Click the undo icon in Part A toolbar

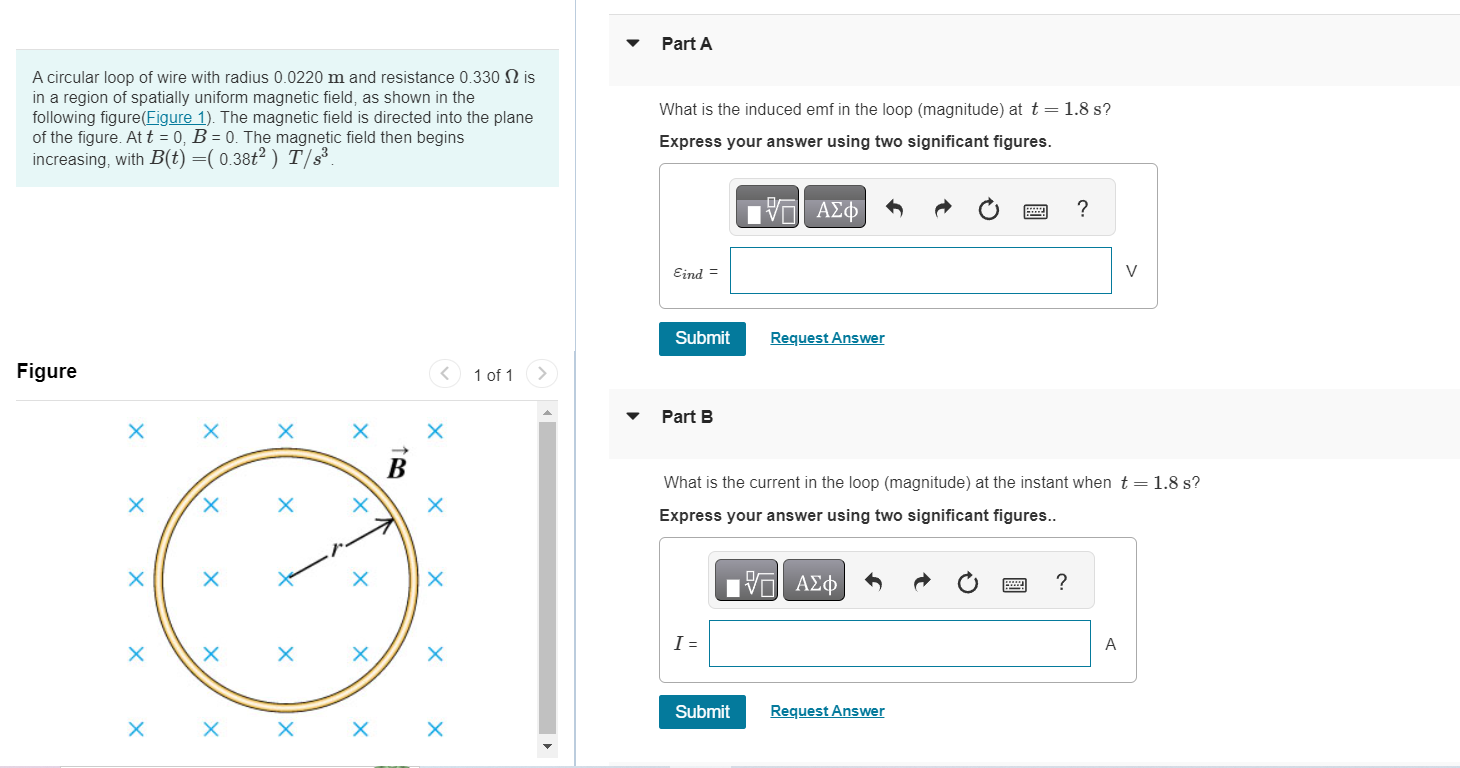(x=893, y=207)
